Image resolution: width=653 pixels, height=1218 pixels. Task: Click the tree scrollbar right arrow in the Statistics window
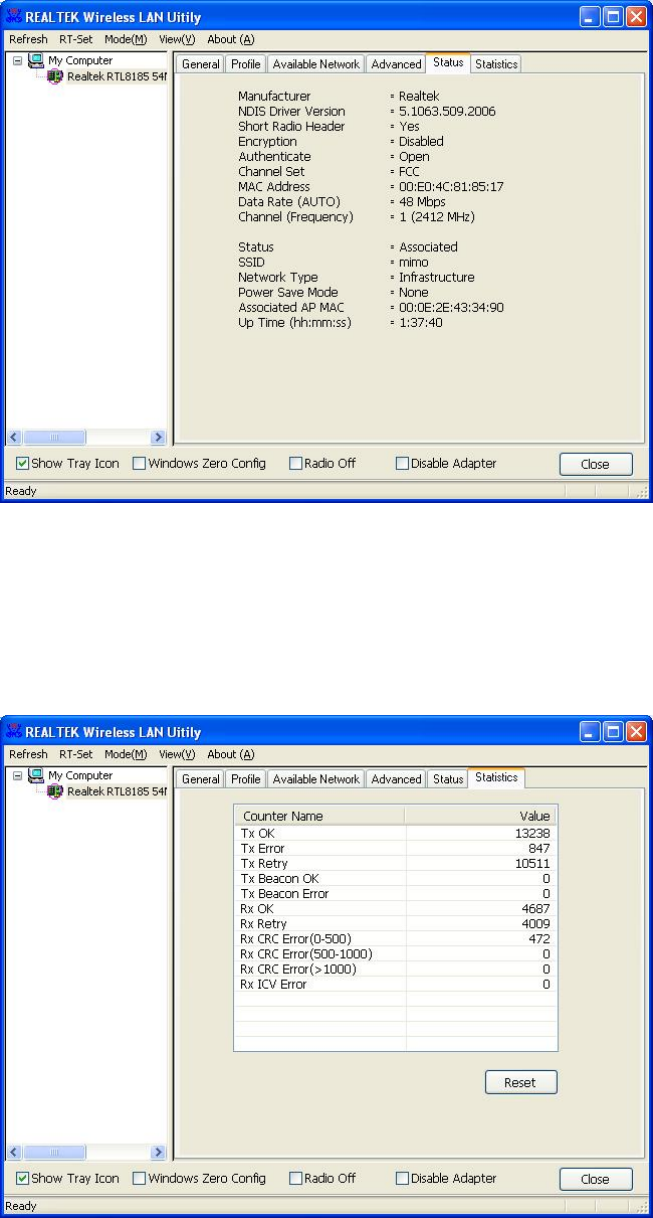coord(158,1152)
